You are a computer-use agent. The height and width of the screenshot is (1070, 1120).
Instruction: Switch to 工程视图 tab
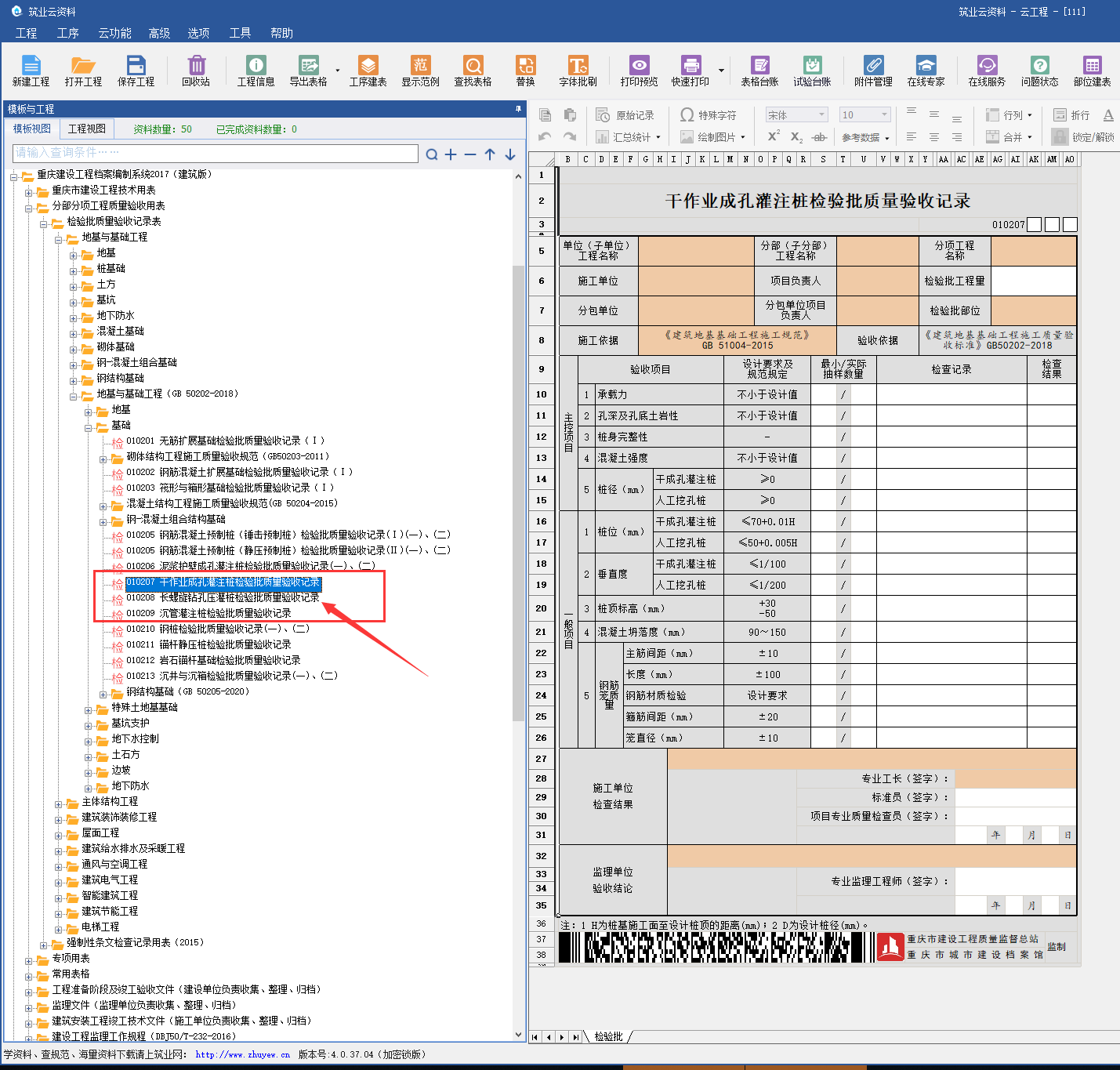coord(86,129)
